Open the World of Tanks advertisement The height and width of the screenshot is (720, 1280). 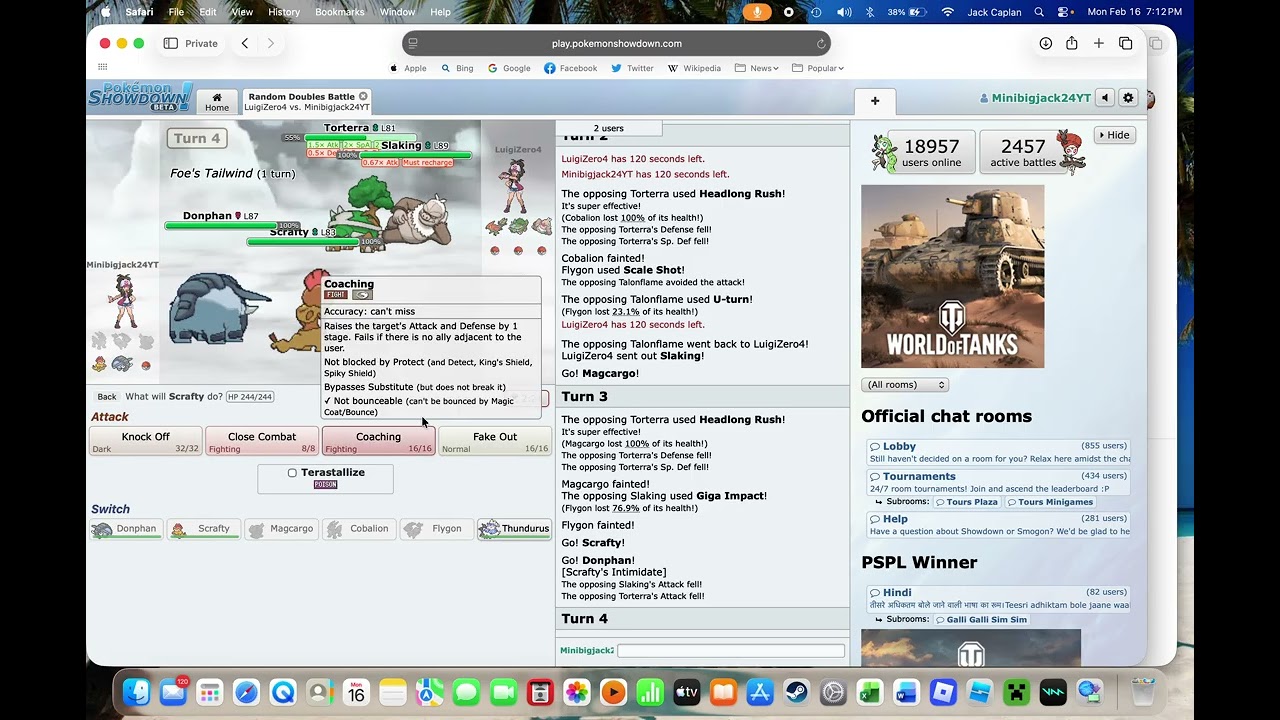[x=952, y=276]
